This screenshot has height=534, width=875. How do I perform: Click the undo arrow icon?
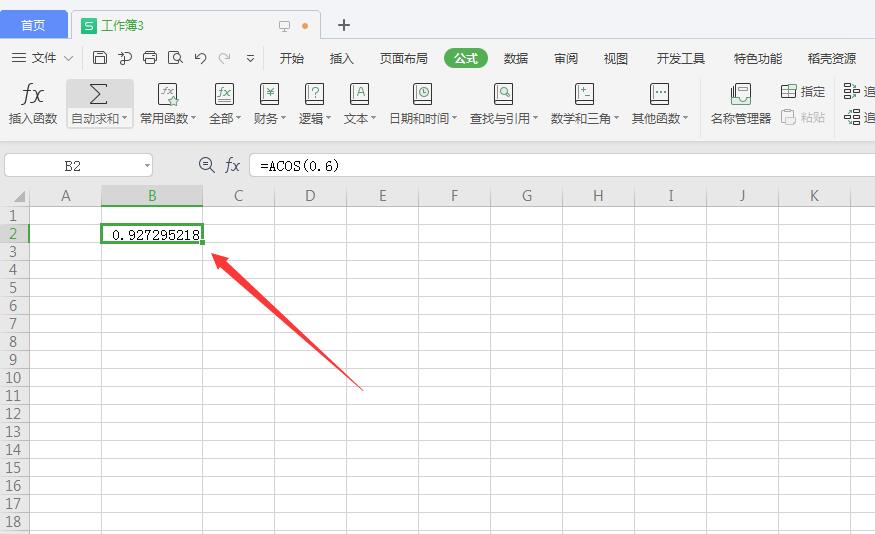click(x=200, y=58)
